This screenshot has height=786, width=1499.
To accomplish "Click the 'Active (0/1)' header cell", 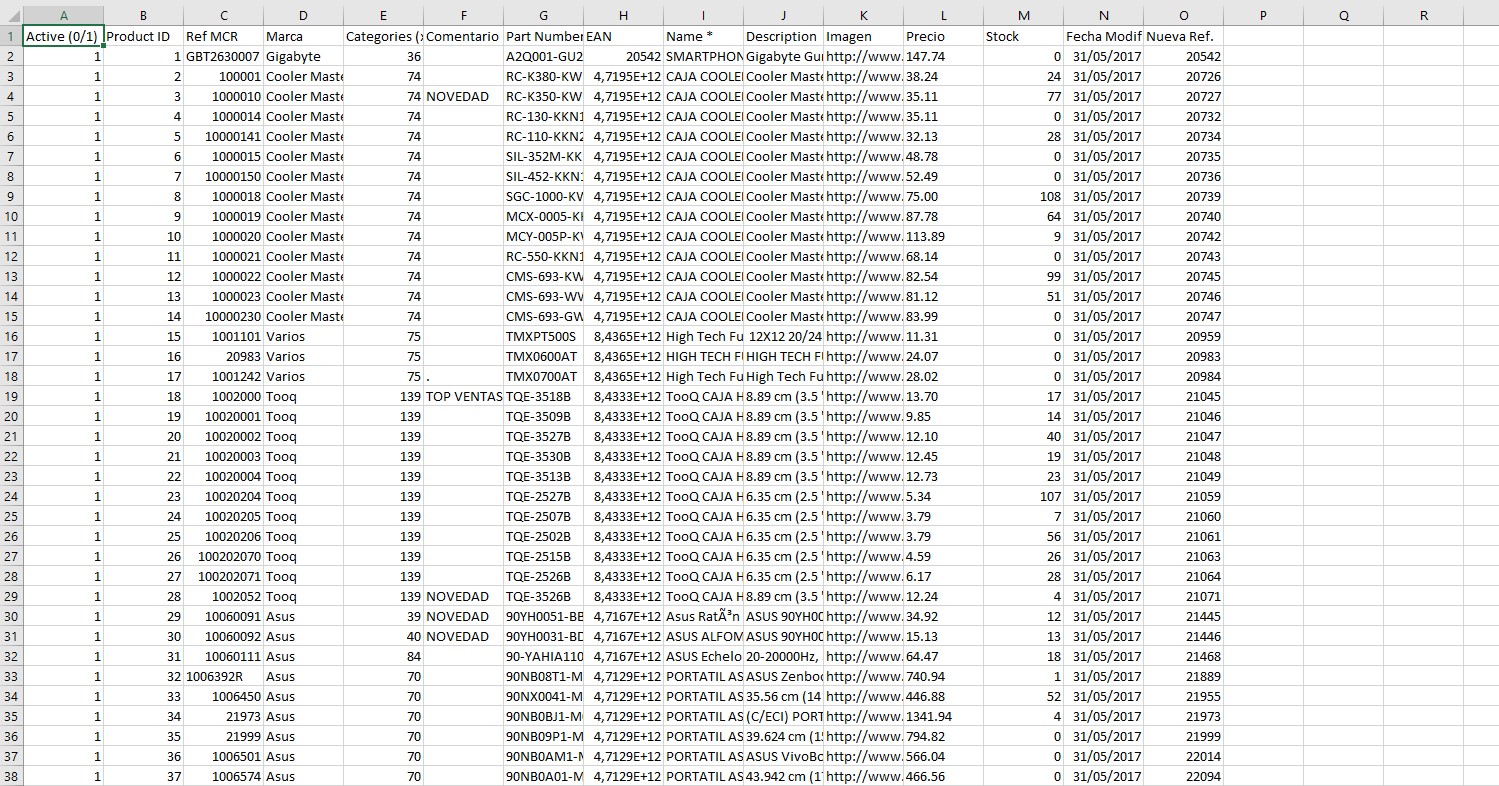I will click(x=64, y=36).
